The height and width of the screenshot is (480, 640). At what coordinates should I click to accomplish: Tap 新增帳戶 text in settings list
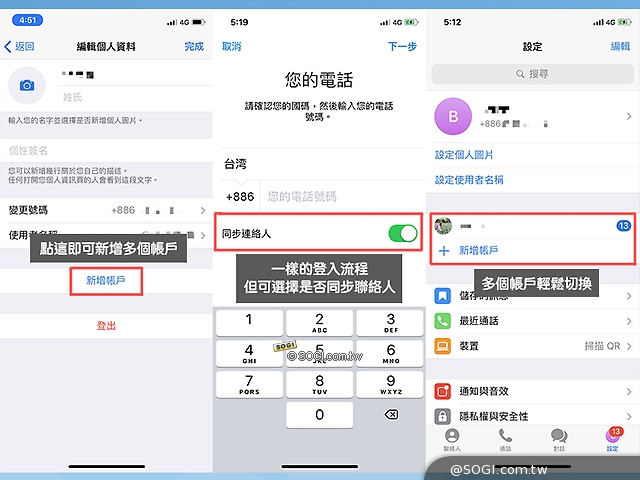(478, 250)
